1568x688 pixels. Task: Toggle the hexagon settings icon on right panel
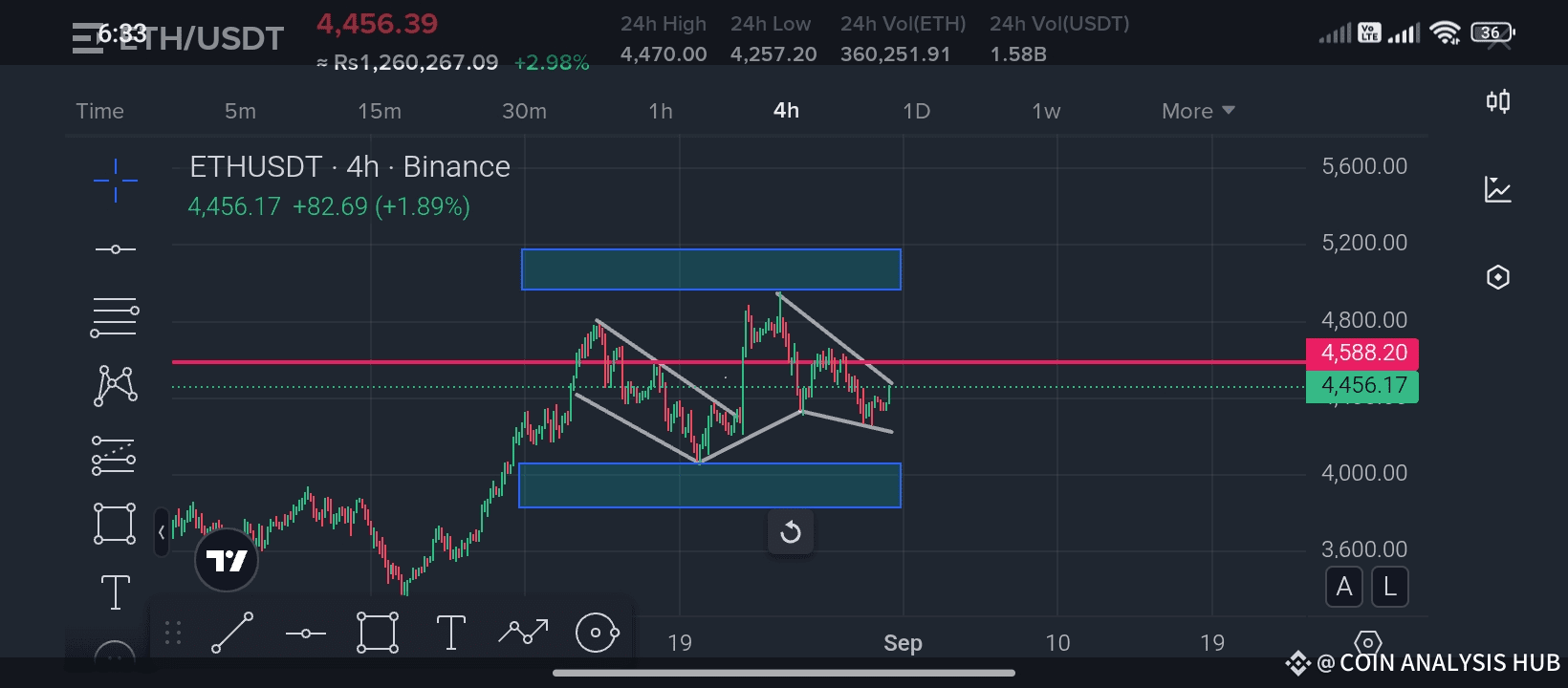click(1498, 277)
